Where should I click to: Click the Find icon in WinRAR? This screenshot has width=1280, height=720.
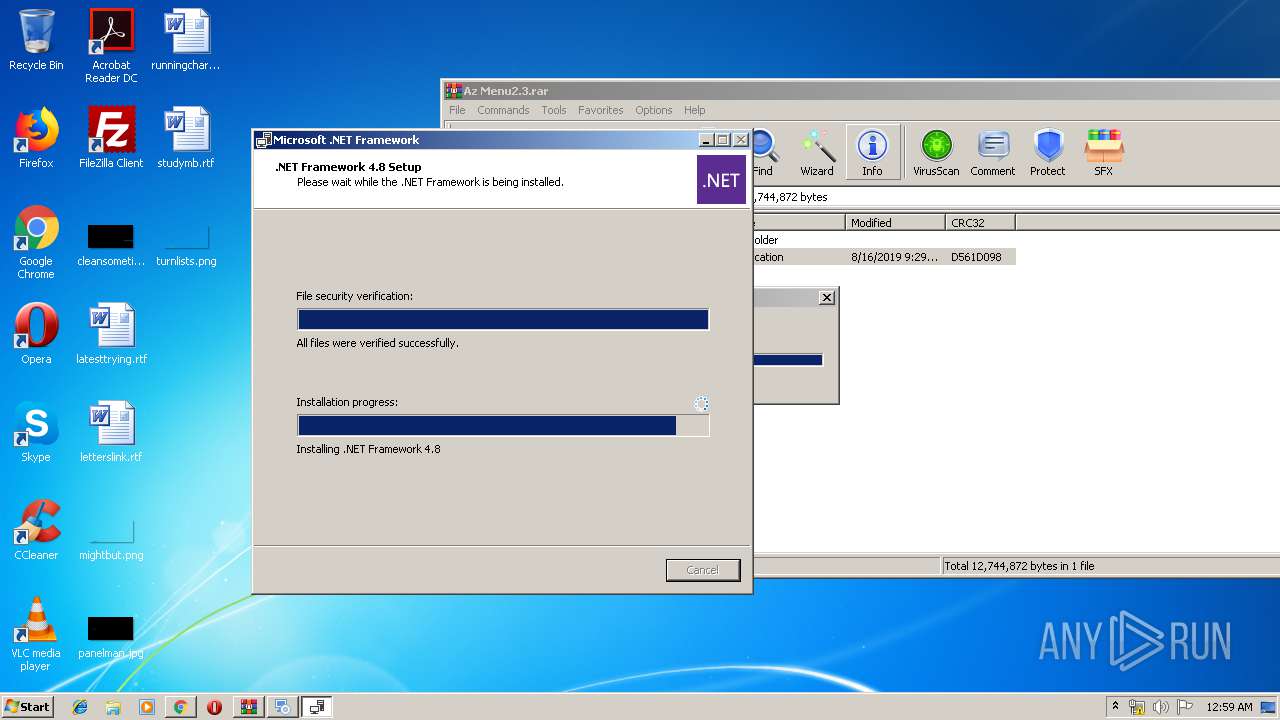(x=763, y=153)
